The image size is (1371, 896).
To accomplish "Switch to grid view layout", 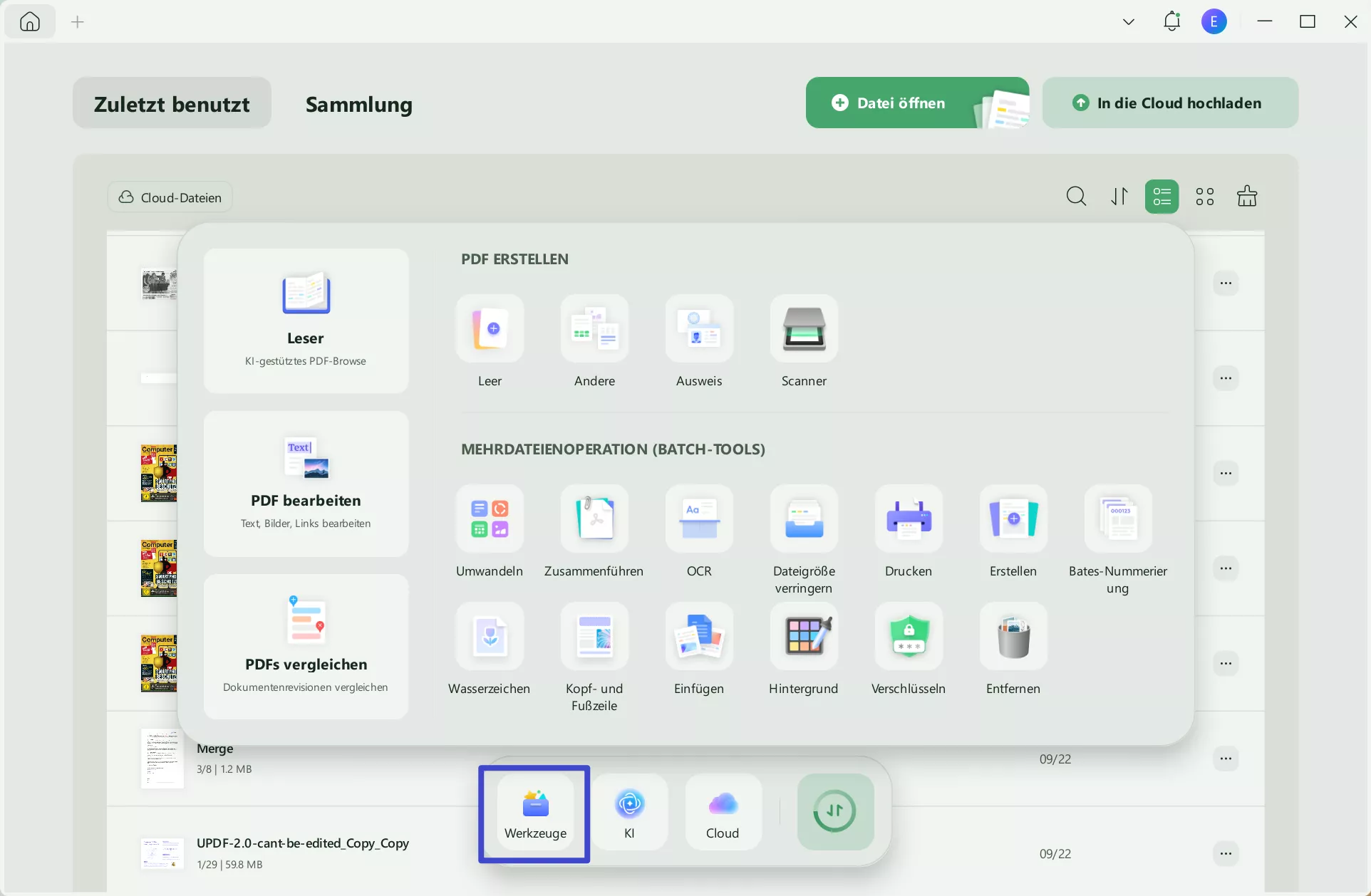I will tap(1204, 197).
